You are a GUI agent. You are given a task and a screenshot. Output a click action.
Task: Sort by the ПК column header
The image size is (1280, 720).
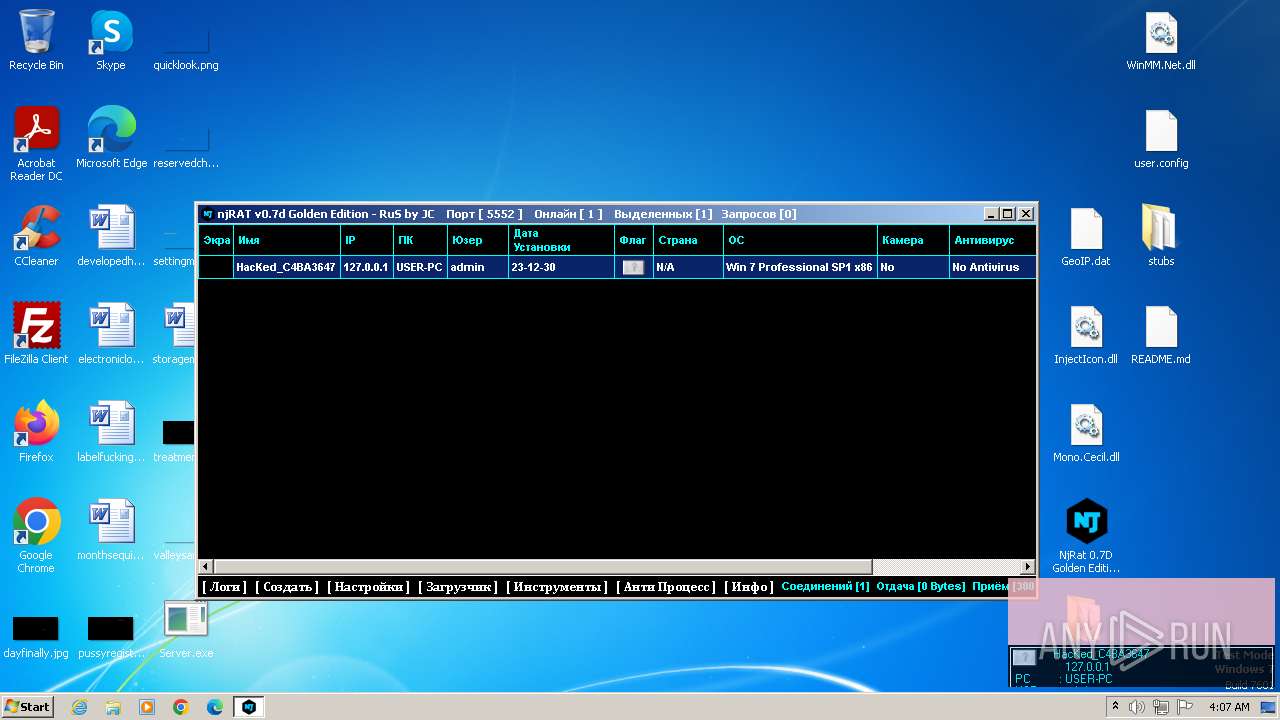click(420, 240)
